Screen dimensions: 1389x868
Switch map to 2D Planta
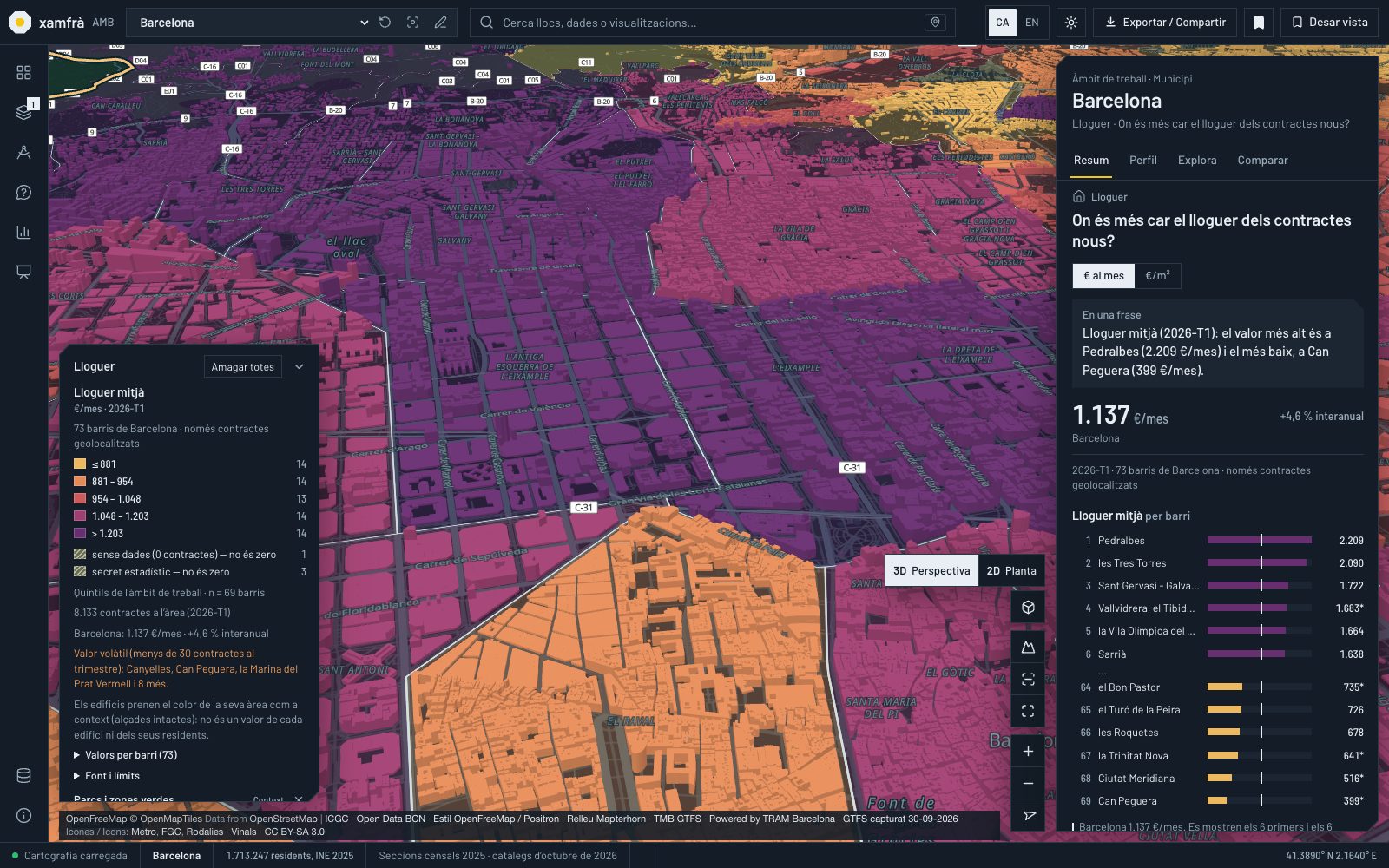(1011, 570)
